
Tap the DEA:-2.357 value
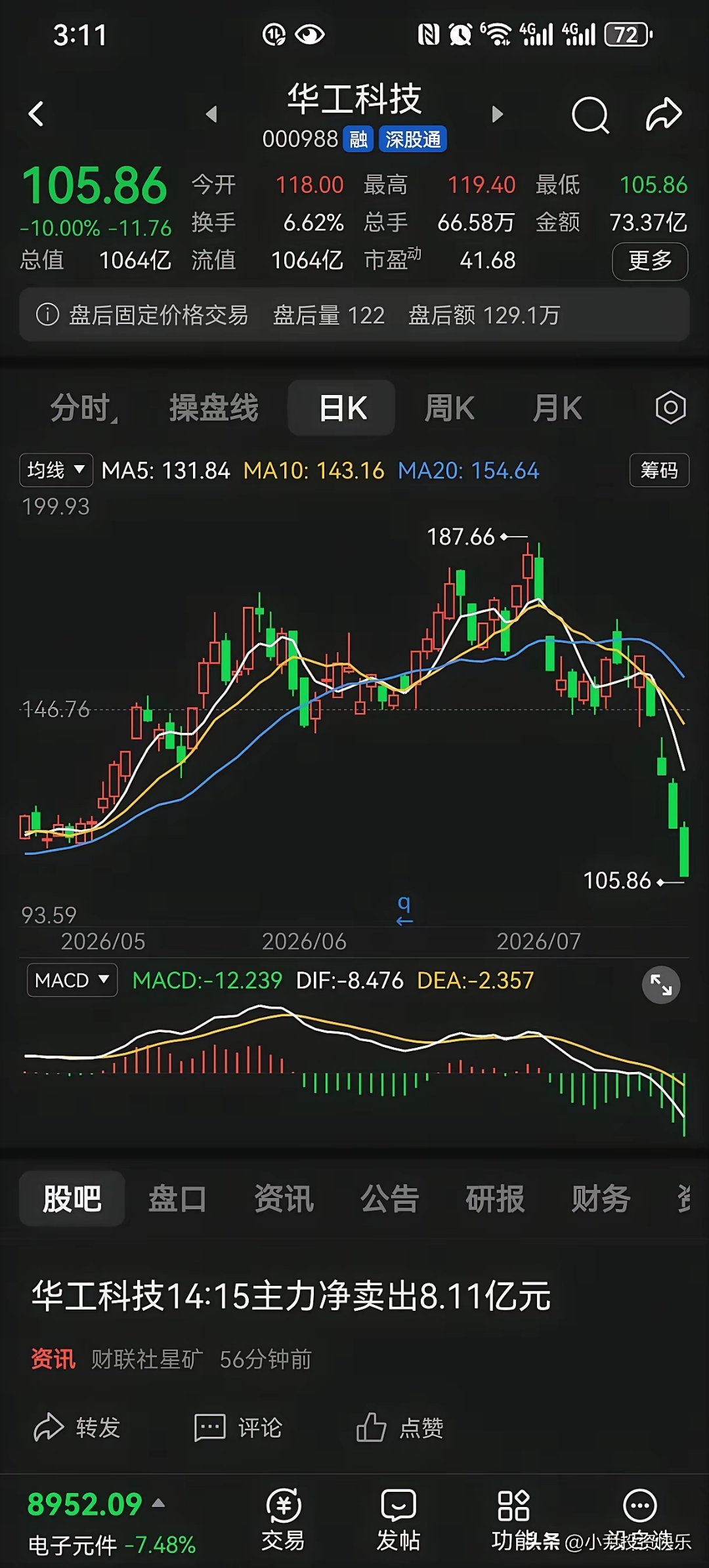475,980
